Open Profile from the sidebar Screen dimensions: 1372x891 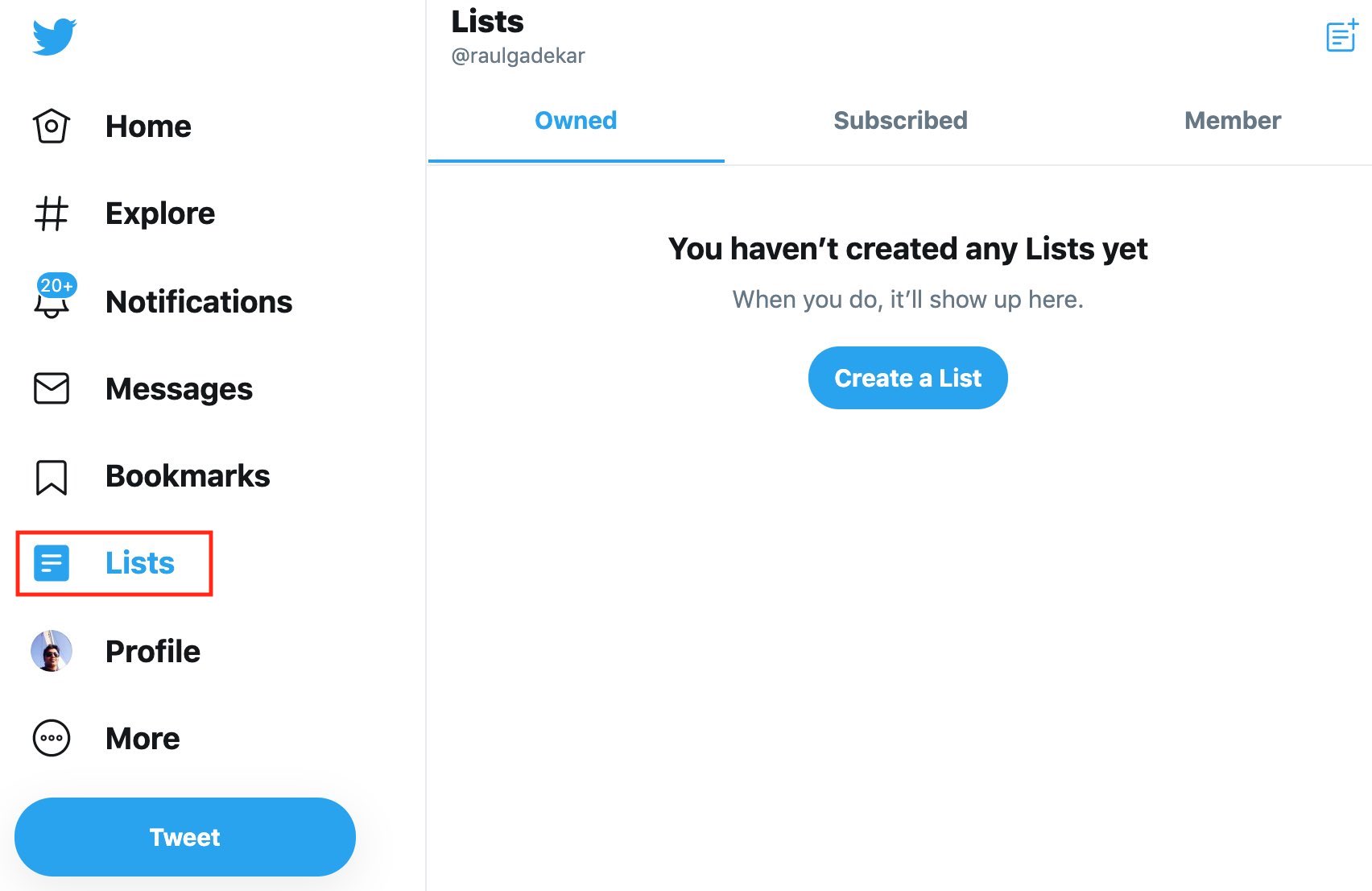[x=152, y=651]
